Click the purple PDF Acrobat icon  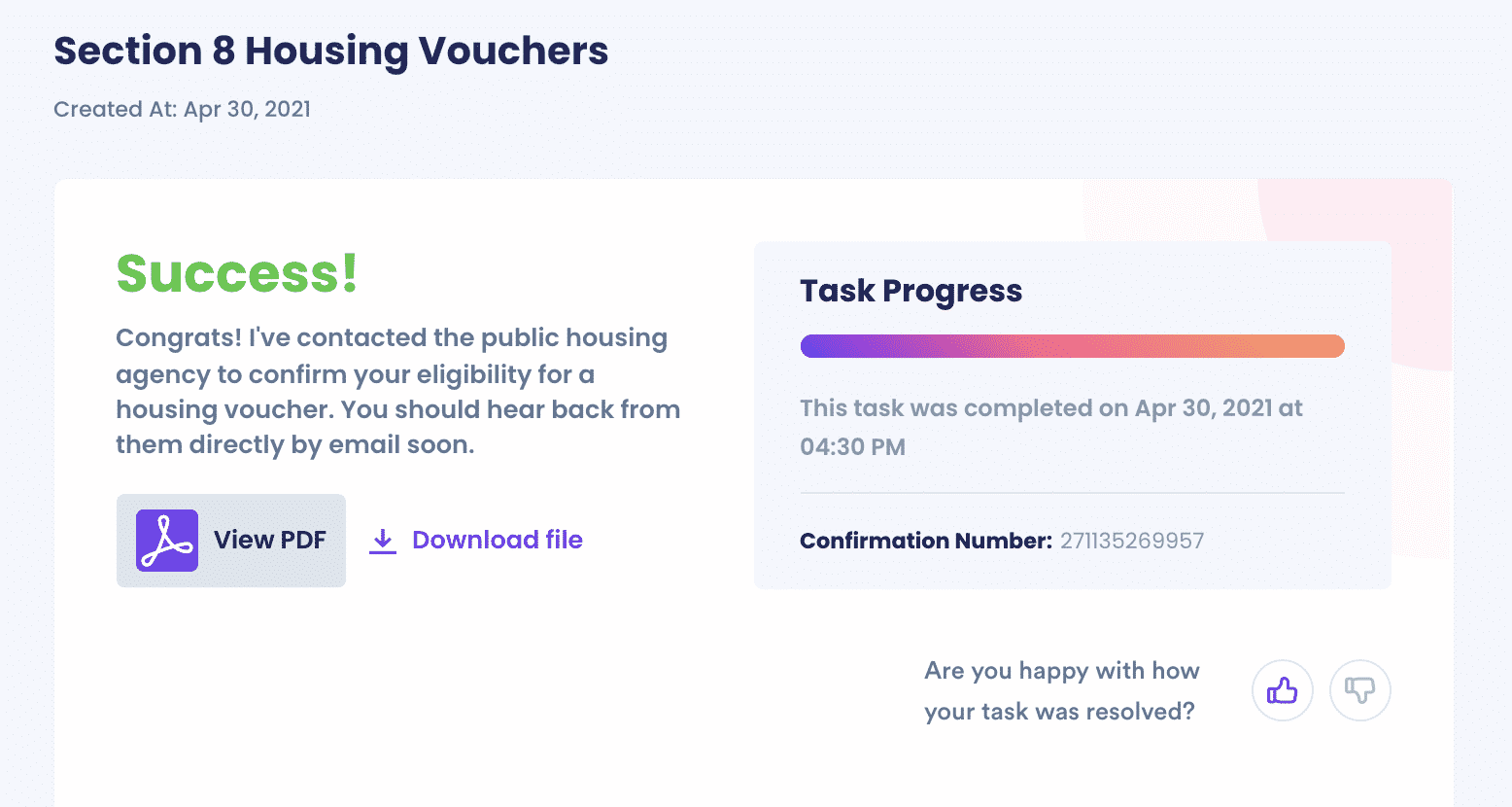(x=167, y=541)
